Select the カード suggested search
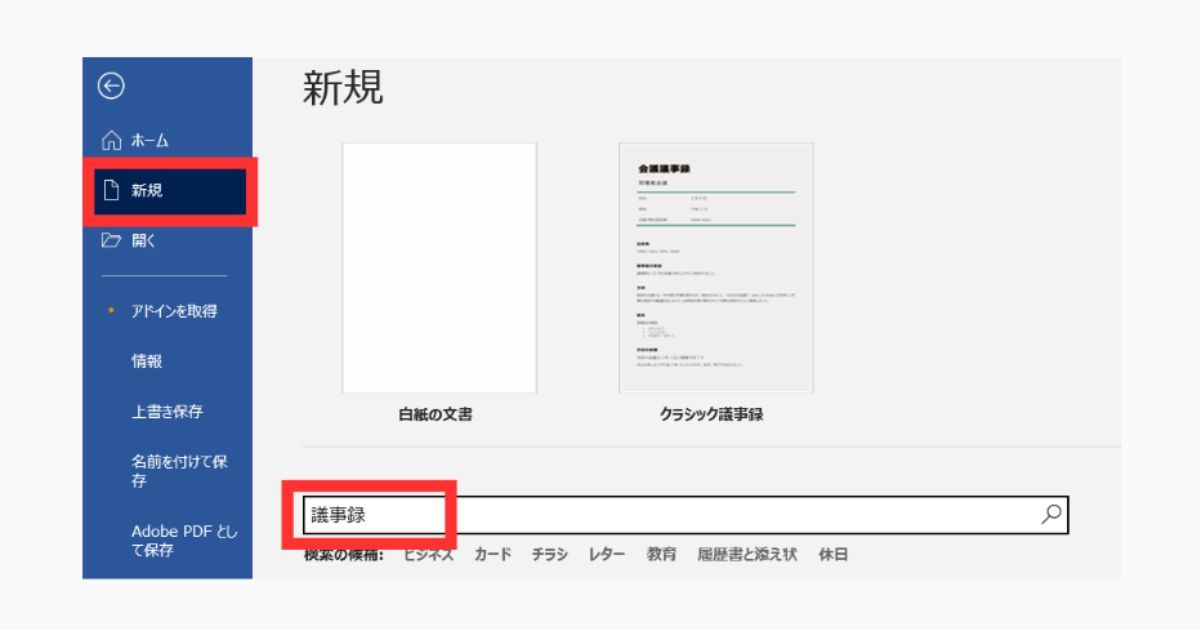This screenshot has height=630, width=1200. (492, 555)
